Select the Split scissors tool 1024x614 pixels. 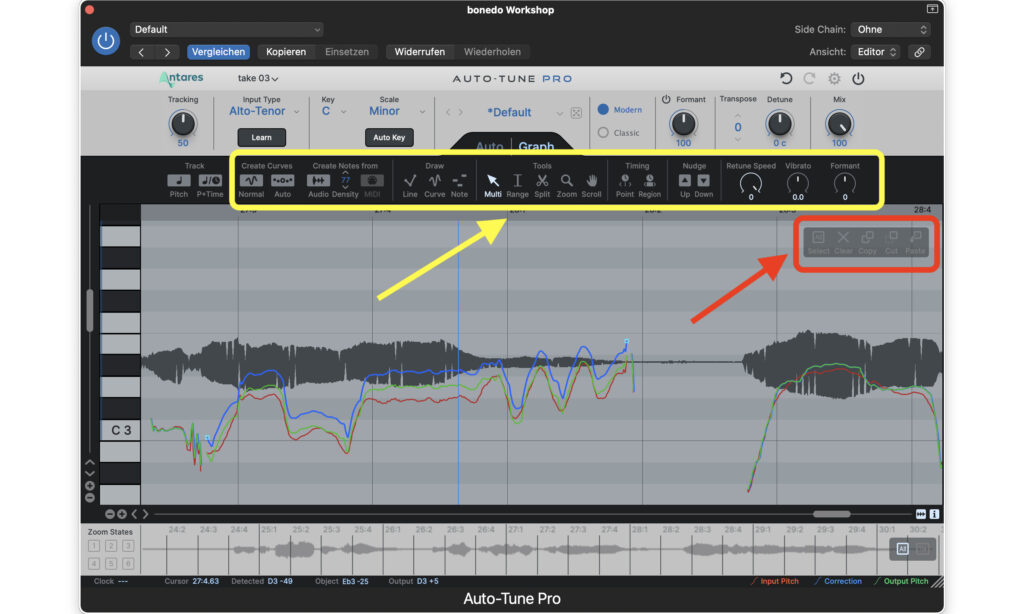tap(542, 181)
